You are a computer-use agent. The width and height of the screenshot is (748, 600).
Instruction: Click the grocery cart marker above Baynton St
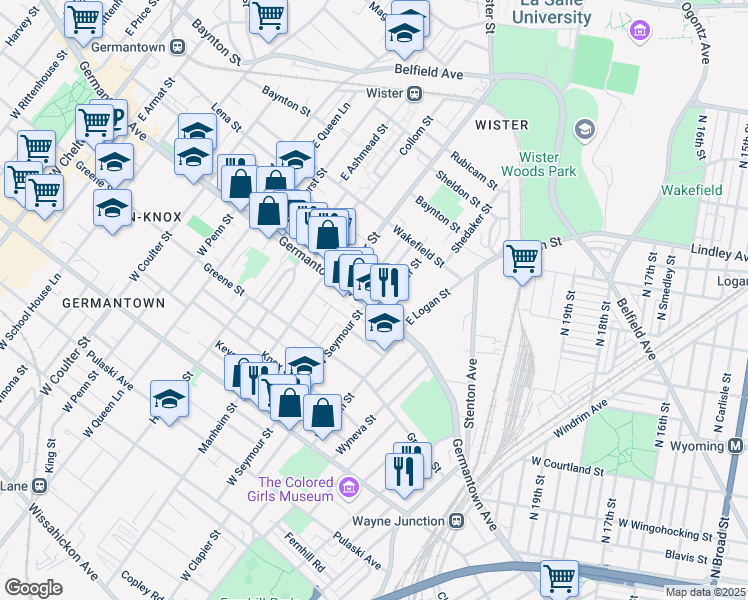(267, 15)
